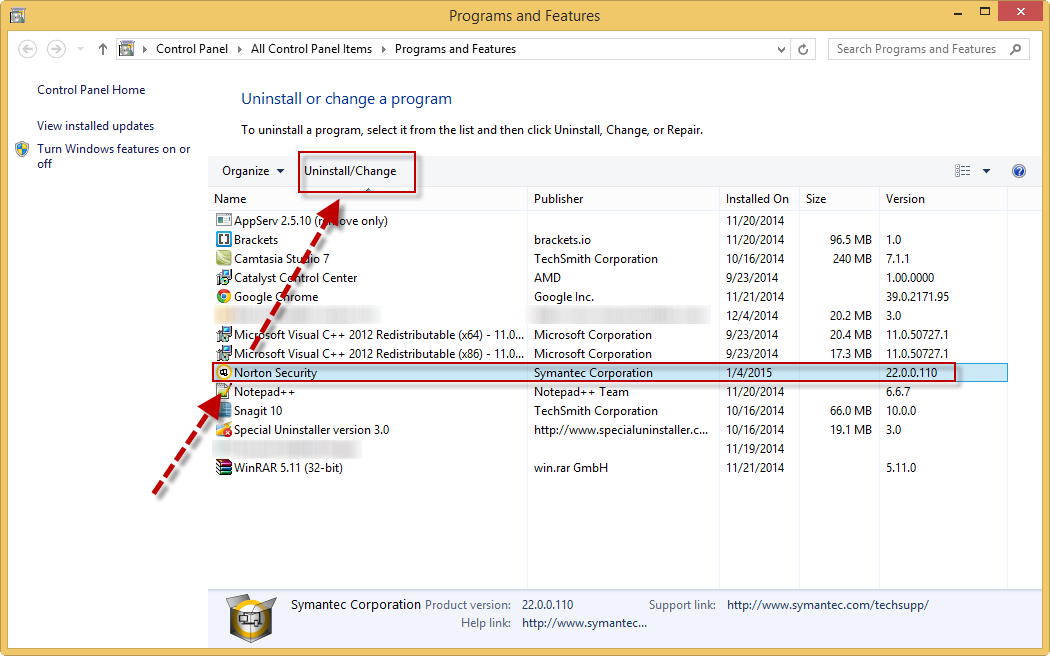Select the "Brackets" program name
1050x656 pixels.
(x=256, y=240)
